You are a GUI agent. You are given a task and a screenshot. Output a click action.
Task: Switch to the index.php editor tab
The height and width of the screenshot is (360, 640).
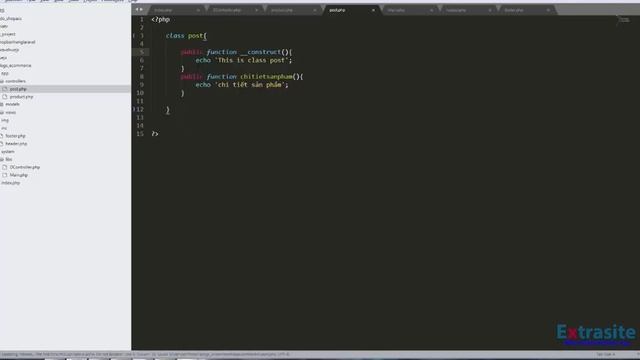[163, 10]
